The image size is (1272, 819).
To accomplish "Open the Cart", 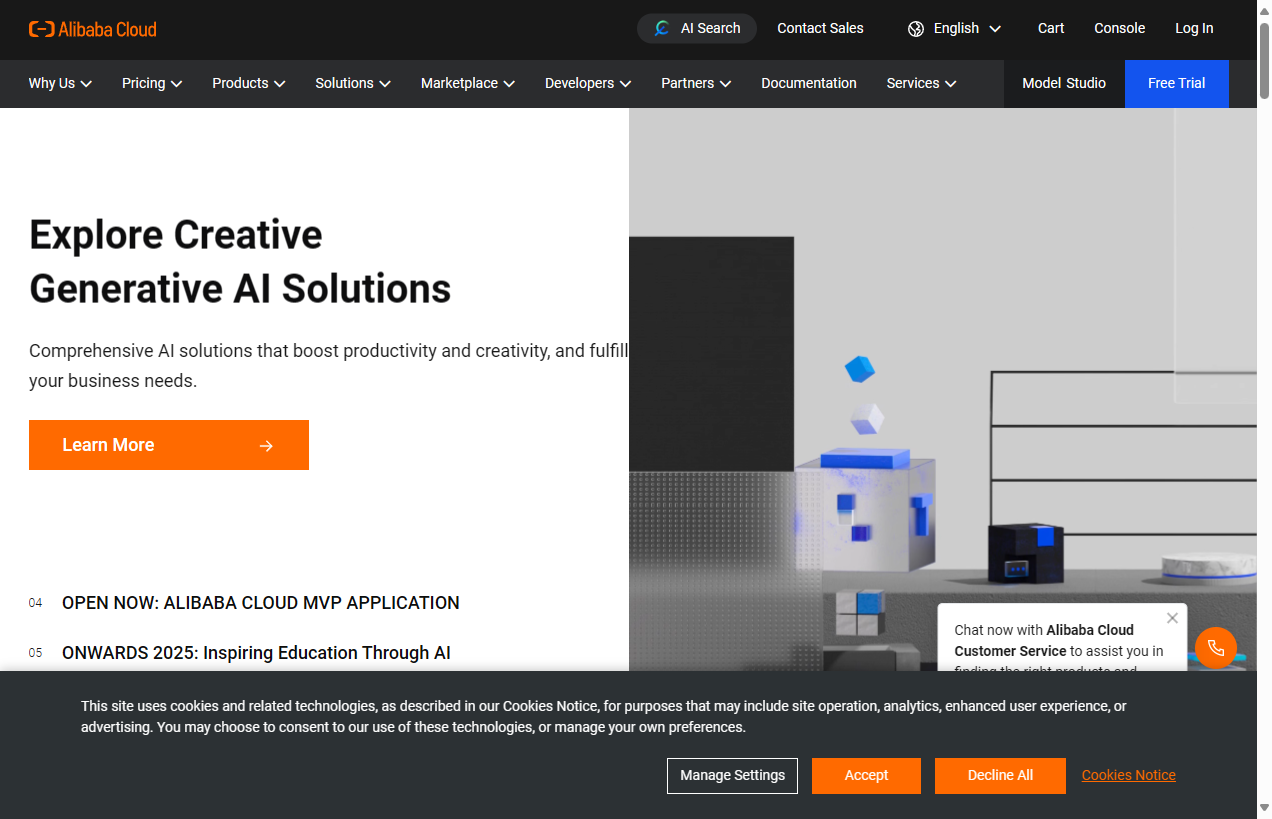I will pos(1050,28).
